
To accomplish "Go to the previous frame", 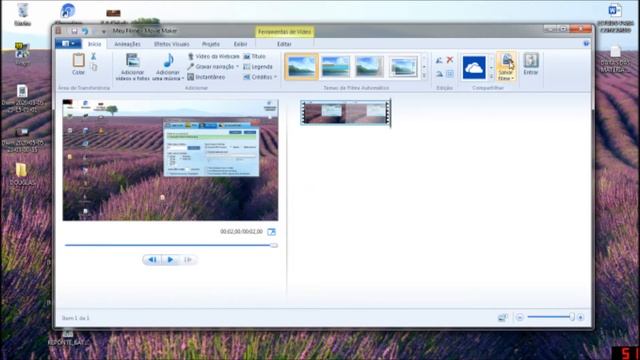I will click(152, 260).
